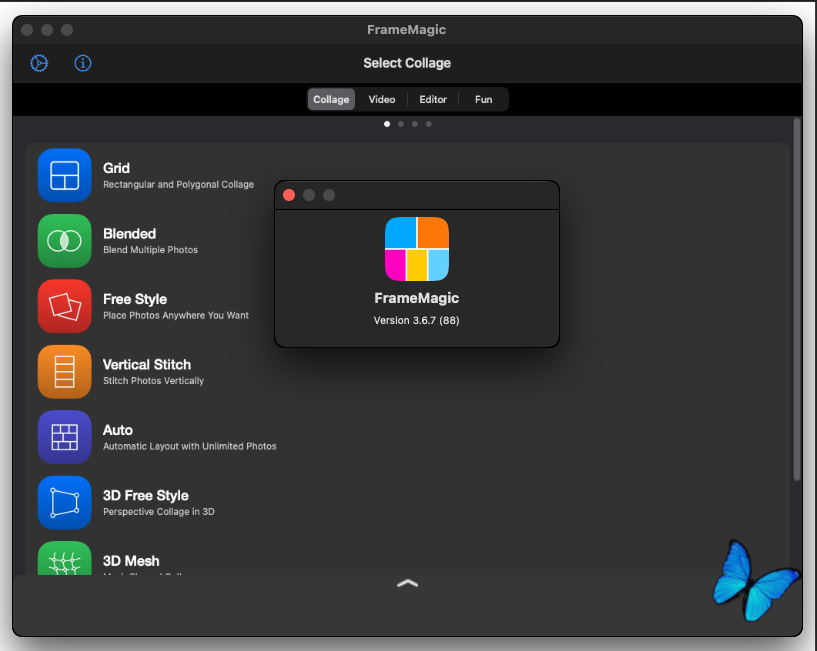Open the Free Style collage icon

[x=65, y=306]
